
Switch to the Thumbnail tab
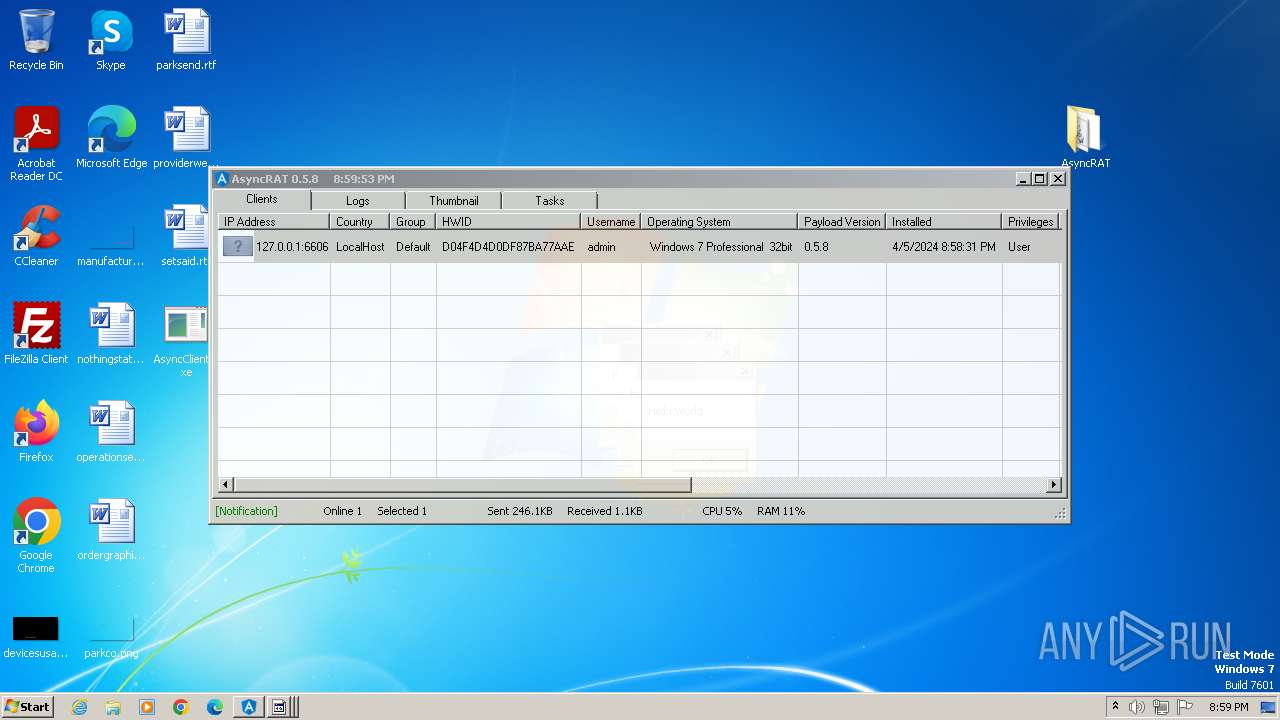[x=454, y=201]
